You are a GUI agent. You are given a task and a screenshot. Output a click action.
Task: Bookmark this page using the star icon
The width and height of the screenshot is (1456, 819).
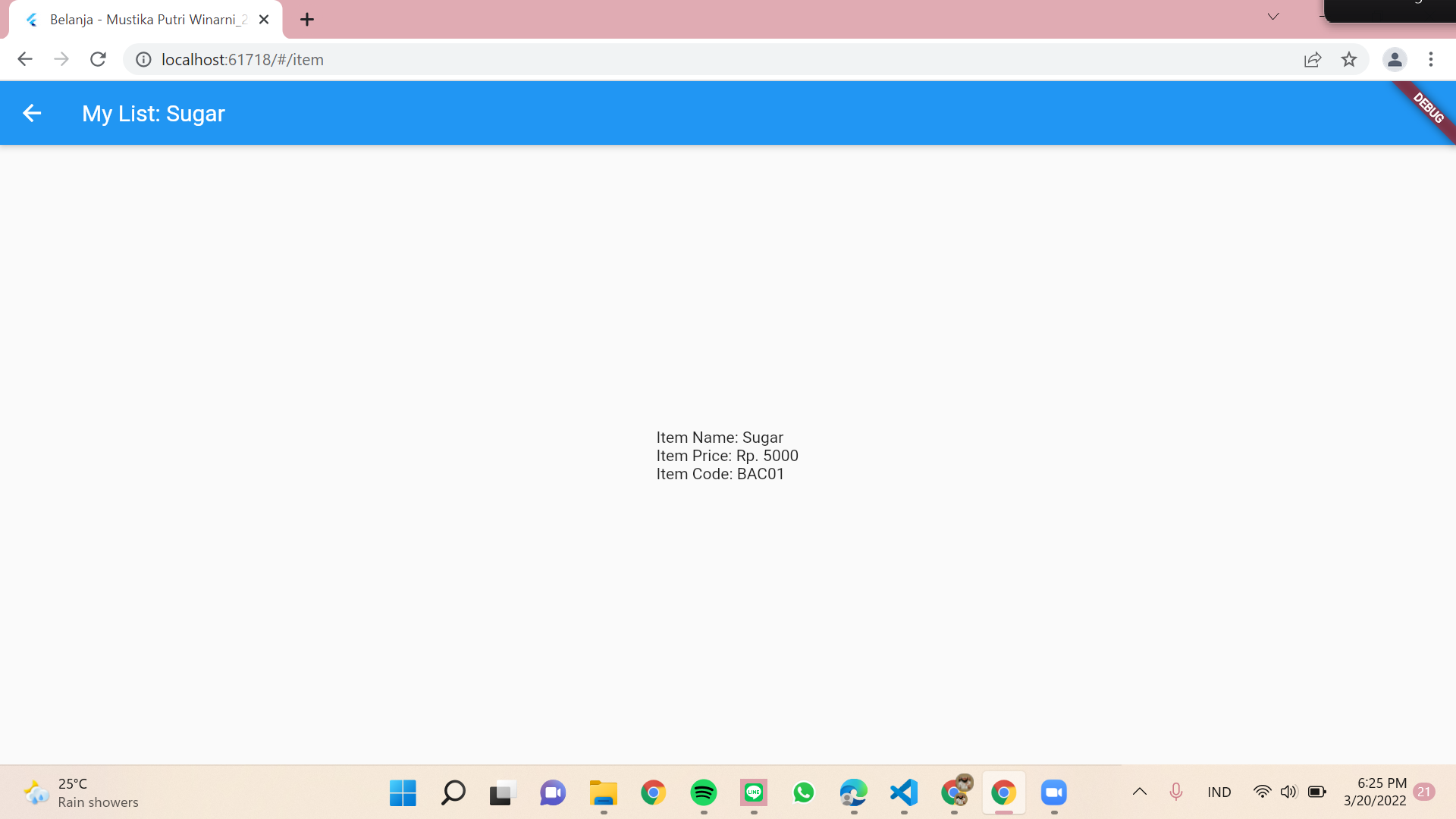tap(1350, 59)
